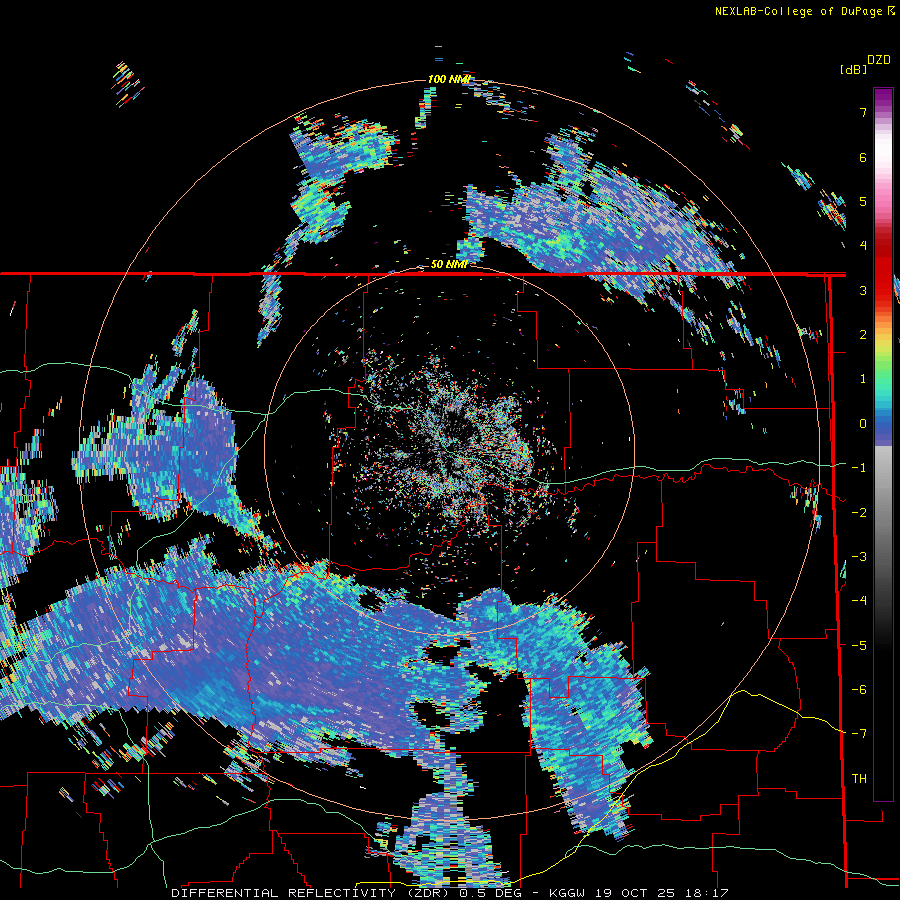Click the 4 value on the scale
This screenshot has width=900, height=900.
[x=863, y=246]
